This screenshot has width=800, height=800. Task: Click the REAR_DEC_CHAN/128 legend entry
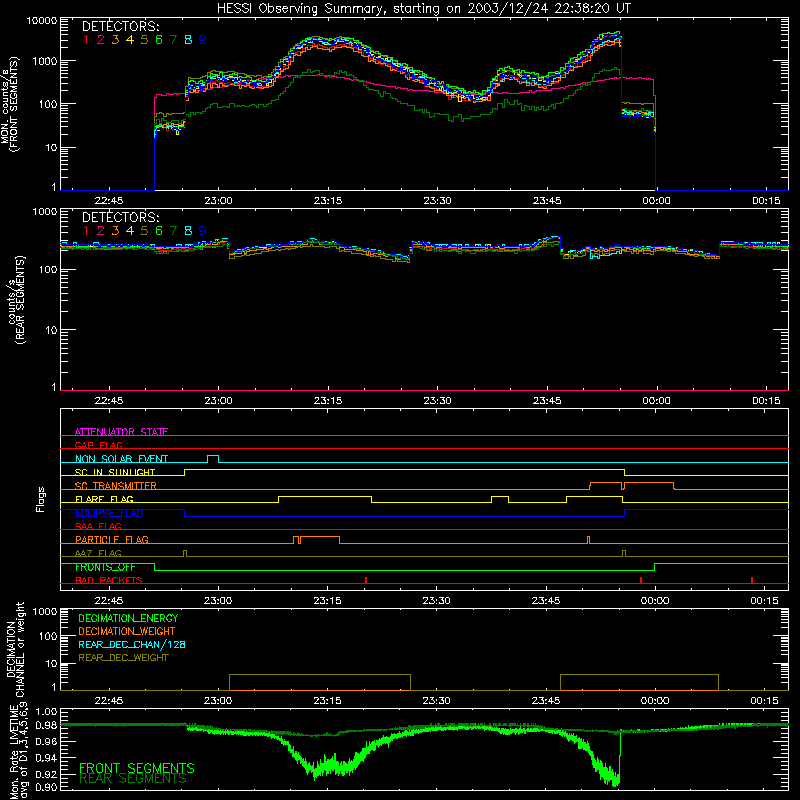132,644
